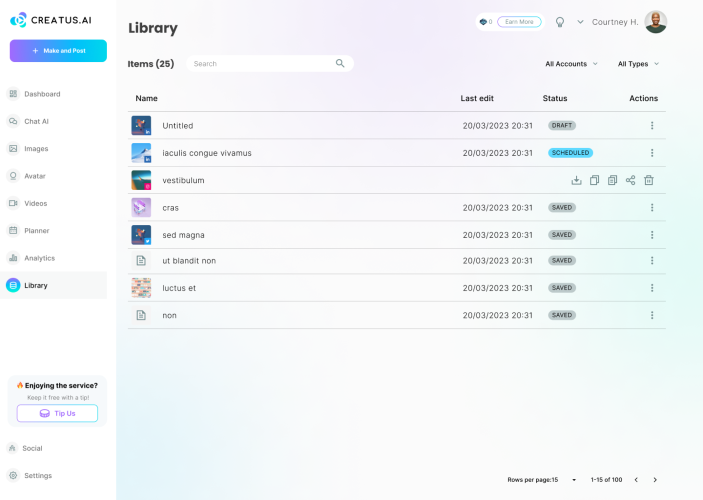Open Settings from the sidebar
Image resolution: width=703 pixels, height=500 pixels.
pos(38,475)
